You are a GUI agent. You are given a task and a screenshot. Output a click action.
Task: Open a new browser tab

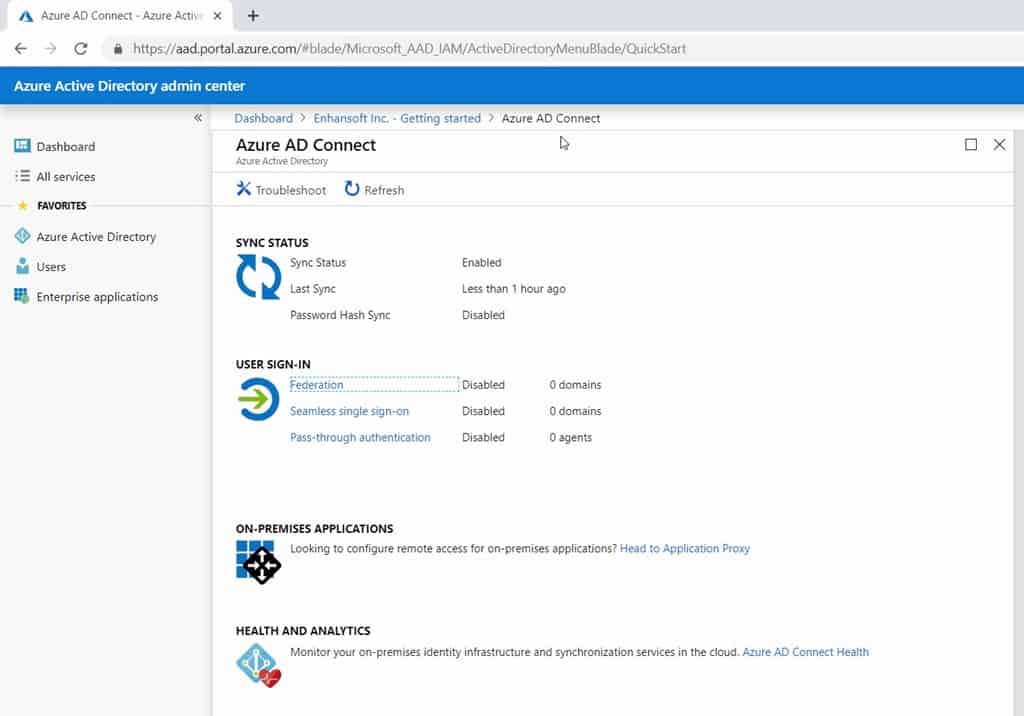[250, 15]
